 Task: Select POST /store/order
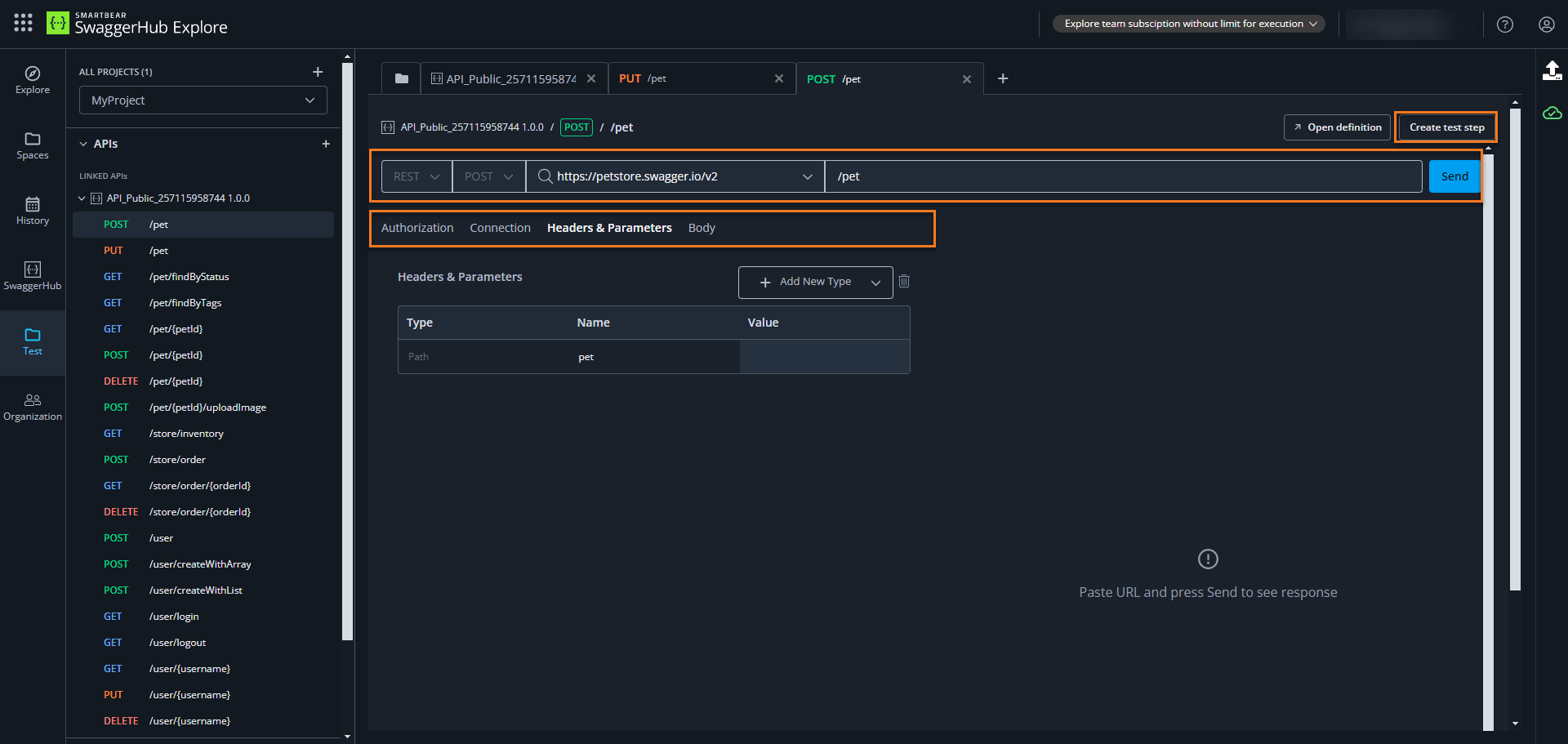(203, 460)
